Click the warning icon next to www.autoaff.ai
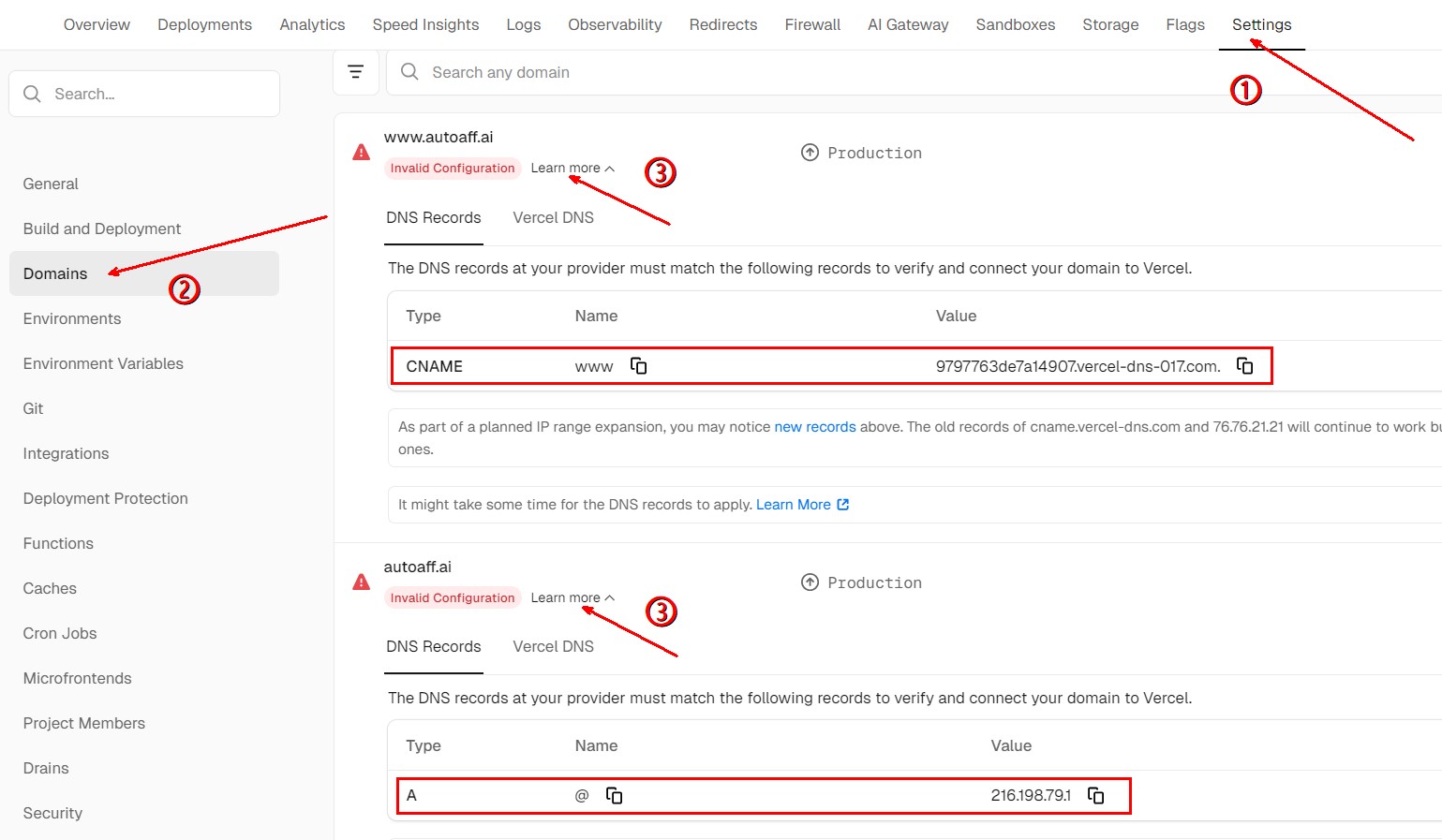Screen dimensions: 1442x840 click(361, 153)
